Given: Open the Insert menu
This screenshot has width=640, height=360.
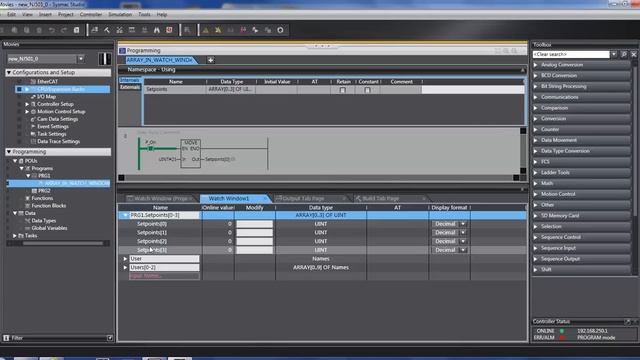Looking at the screenshot, I should coord(45,14).
